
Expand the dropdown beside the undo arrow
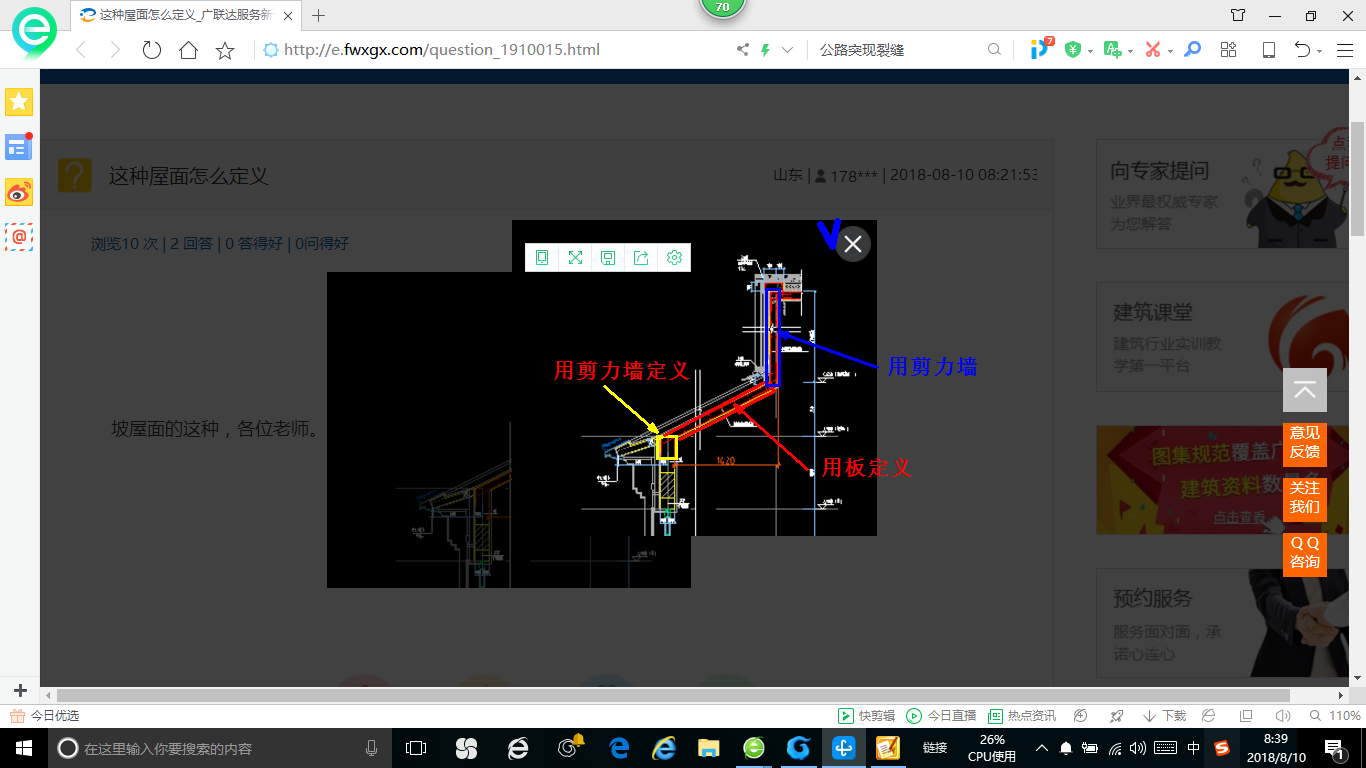pyautogui.click(x=1320, y=51)
